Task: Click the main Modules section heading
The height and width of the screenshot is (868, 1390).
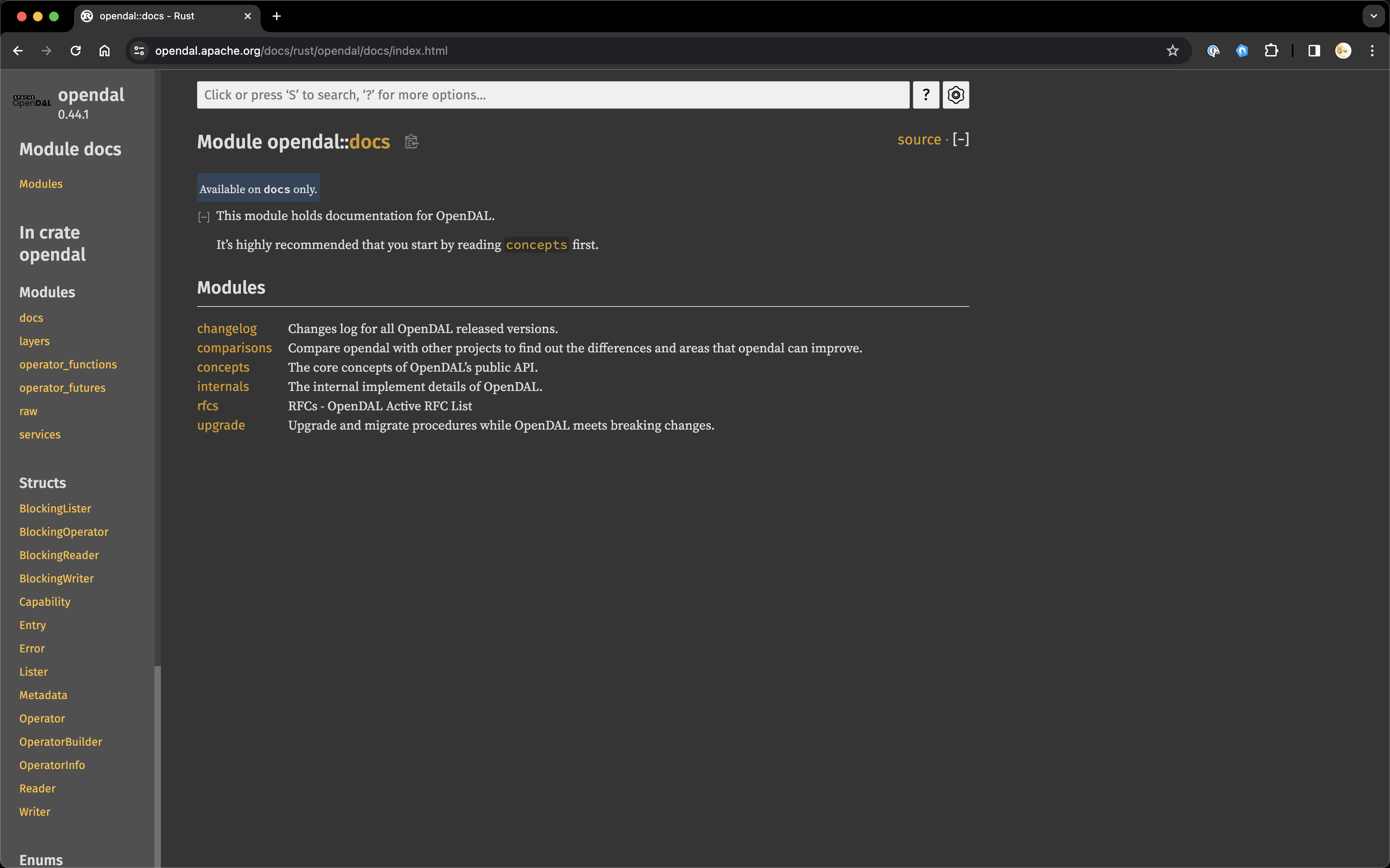Action: pyautogui.click(x=231, y=288)
